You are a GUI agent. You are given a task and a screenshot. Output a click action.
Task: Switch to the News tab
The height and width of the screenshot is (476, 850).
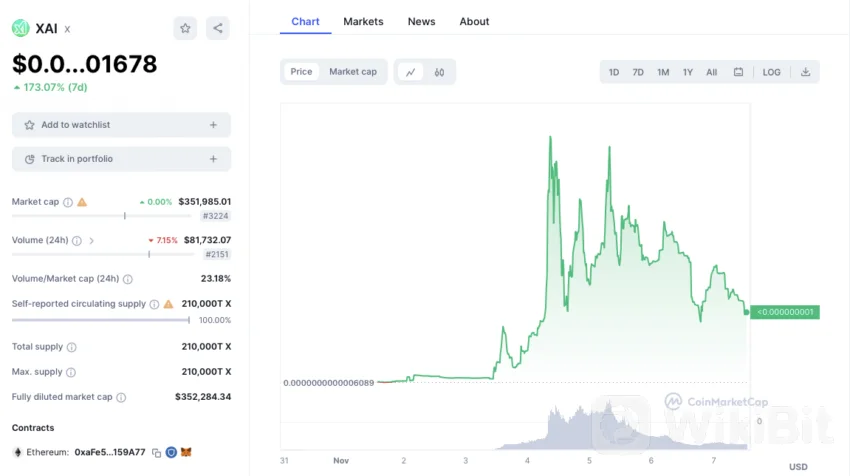click(421, 21)
